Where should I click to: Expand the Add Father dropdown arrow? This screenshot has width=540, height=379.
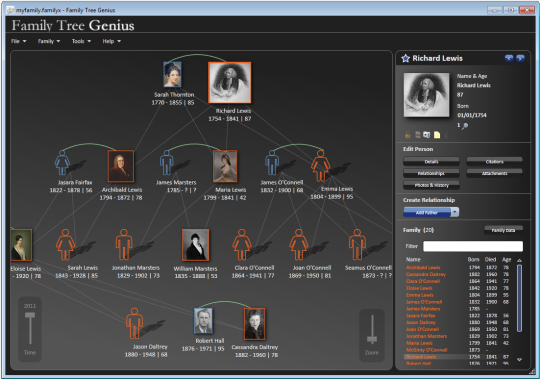(x=455, y=212)
